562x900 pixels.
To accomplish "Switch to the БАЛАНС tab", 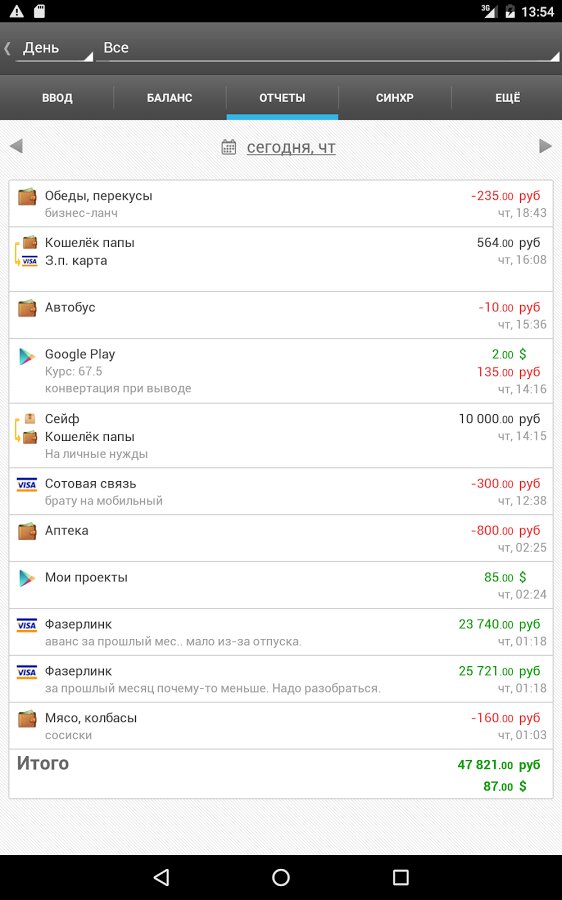I will (169, 98).
